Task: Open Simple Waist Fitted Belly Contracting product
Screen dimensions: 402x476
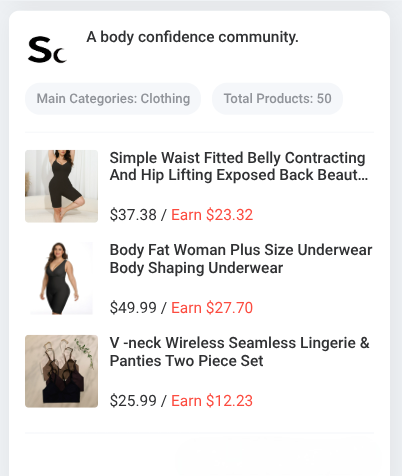Action: click(239, 166)
